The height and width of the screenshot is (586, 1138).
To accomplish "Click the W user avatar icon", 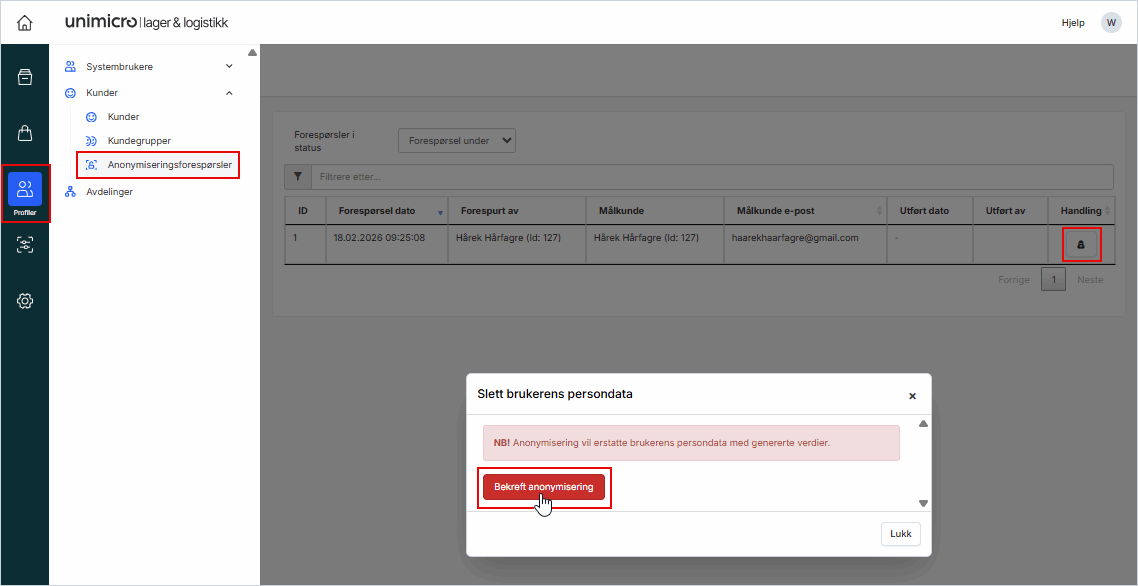I will 1110,21.
